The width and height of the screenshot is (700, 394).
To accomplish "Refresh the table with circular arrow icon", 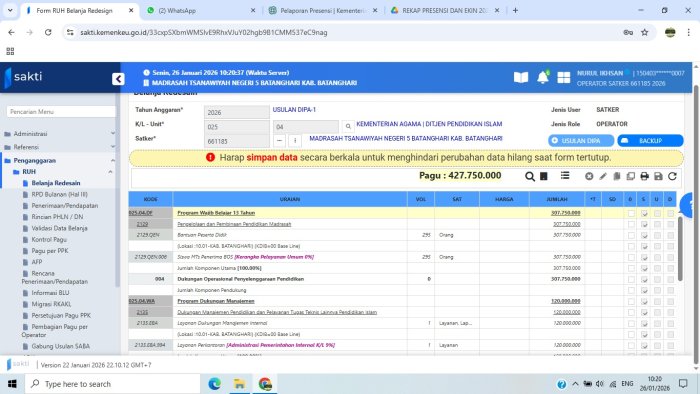I will 672,176.
